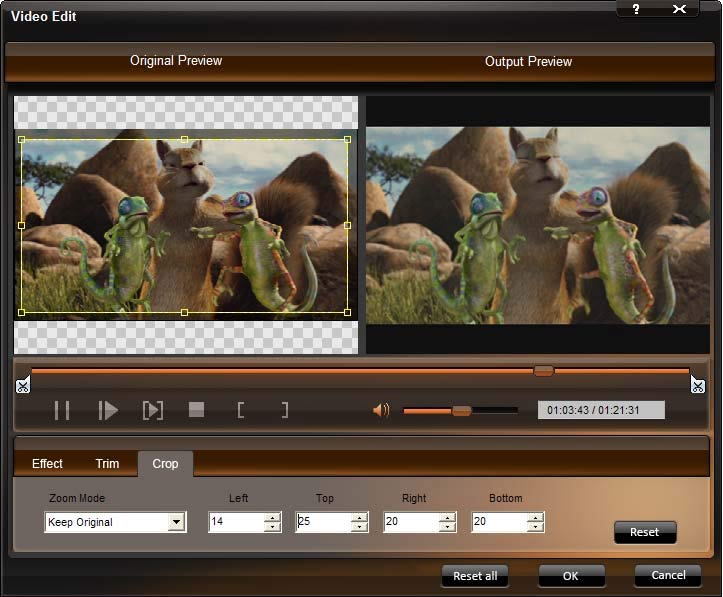723x597 pixels.
Task: Click the Reset all button
Action: pos(475,576)
